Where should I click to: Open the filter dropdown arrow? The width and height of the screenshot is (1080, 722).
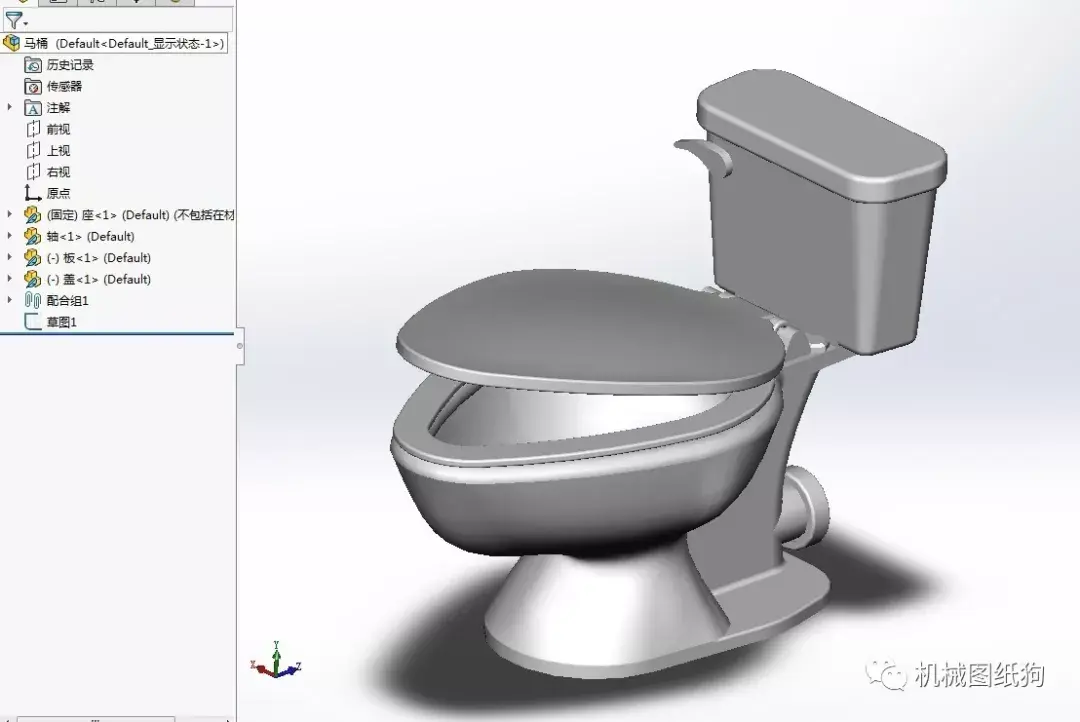tap(26, 24)
